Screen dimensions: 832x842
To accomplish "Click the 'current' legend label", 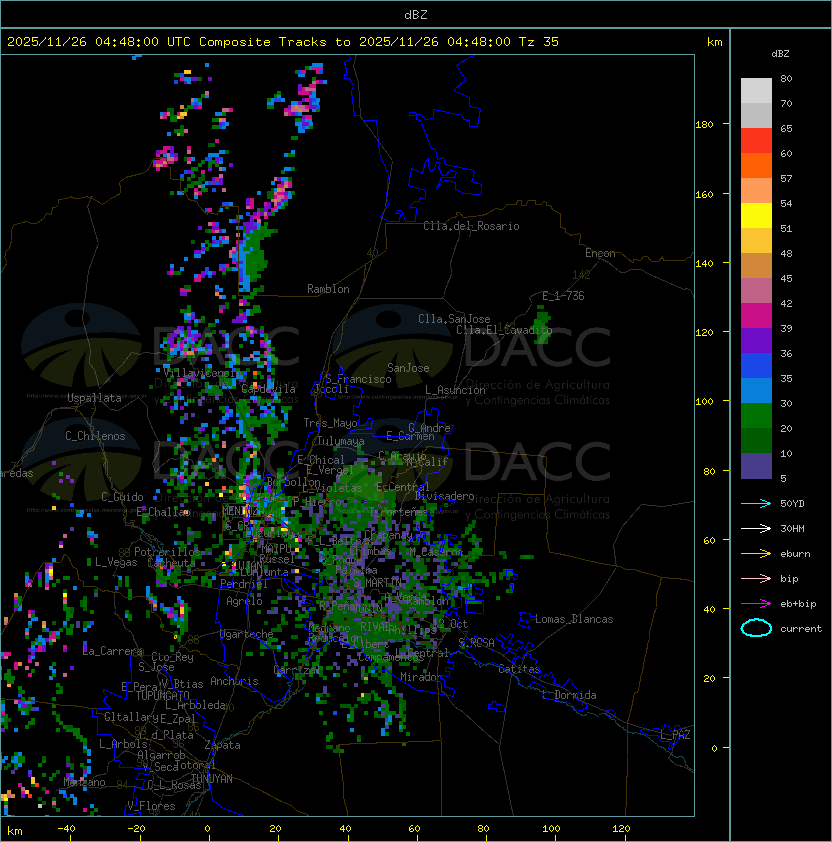I will pos(801,629).
